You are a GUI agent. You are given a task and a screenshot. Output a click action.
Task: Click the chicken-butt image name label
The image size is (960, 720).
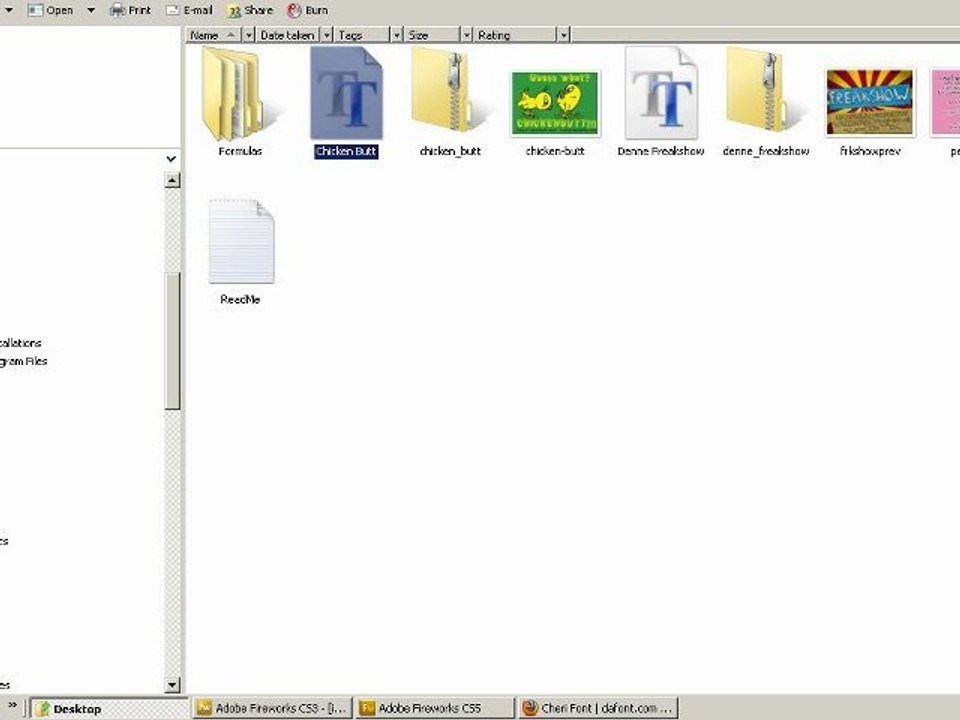555,151
